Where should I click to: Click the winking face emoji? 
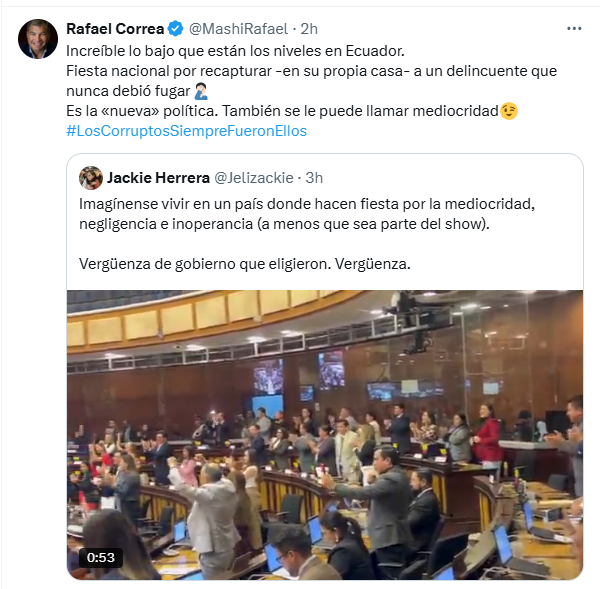click(x=509, y=111)
